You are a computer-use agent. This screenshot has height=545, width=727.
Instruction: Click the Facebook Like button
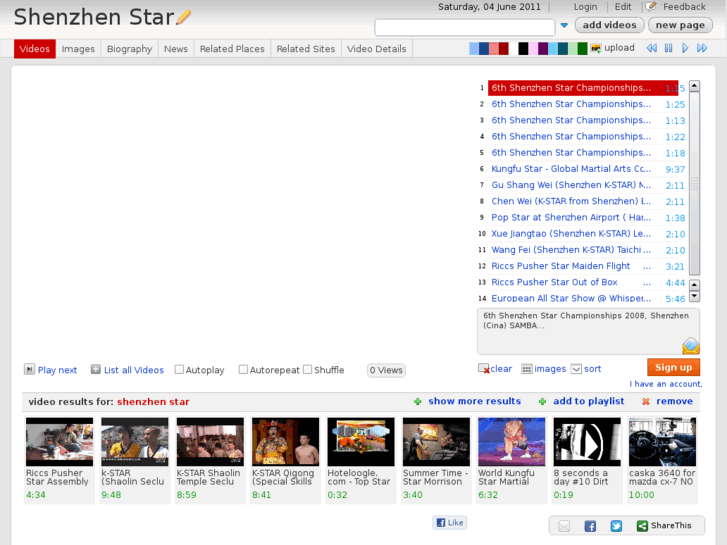click(x=450, y=523)
